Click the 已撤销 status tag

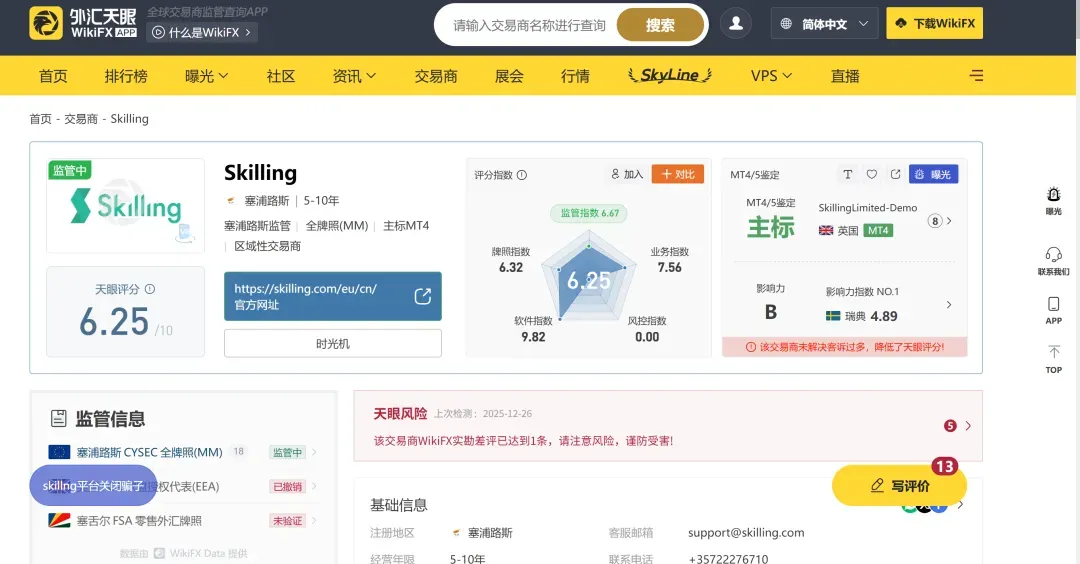(287, 486)
